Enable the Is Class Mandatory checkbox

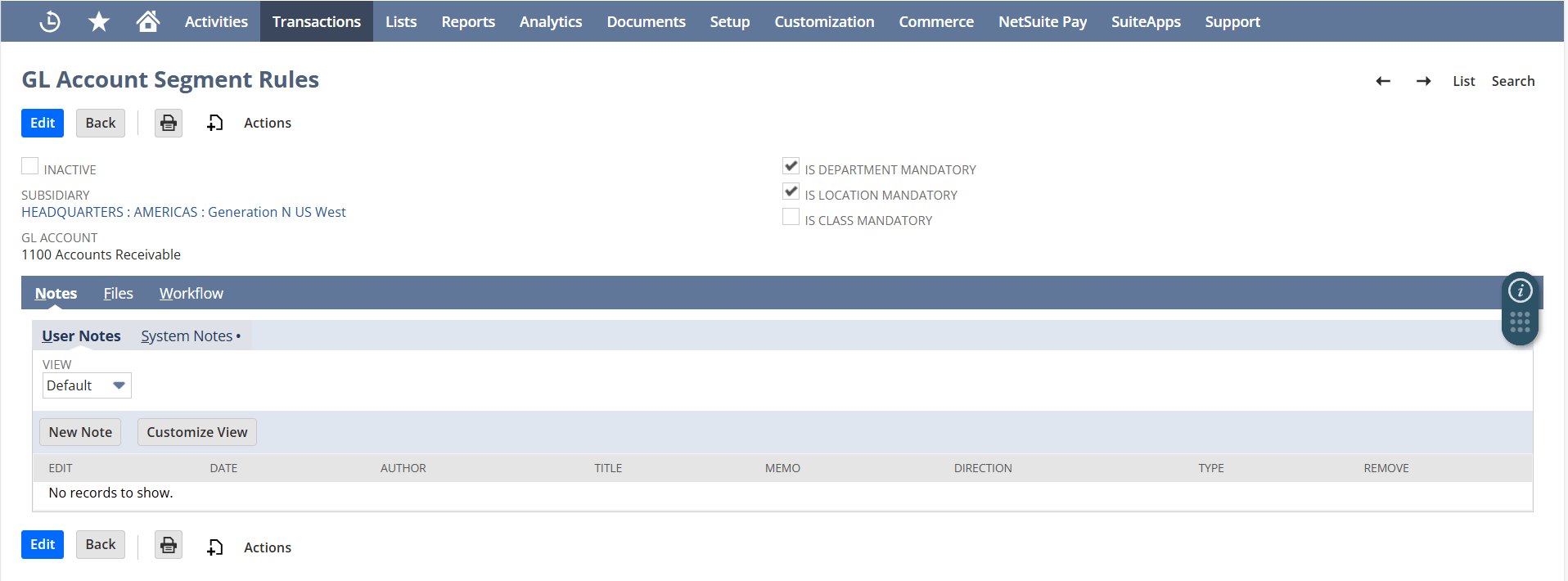click(791, 218)
